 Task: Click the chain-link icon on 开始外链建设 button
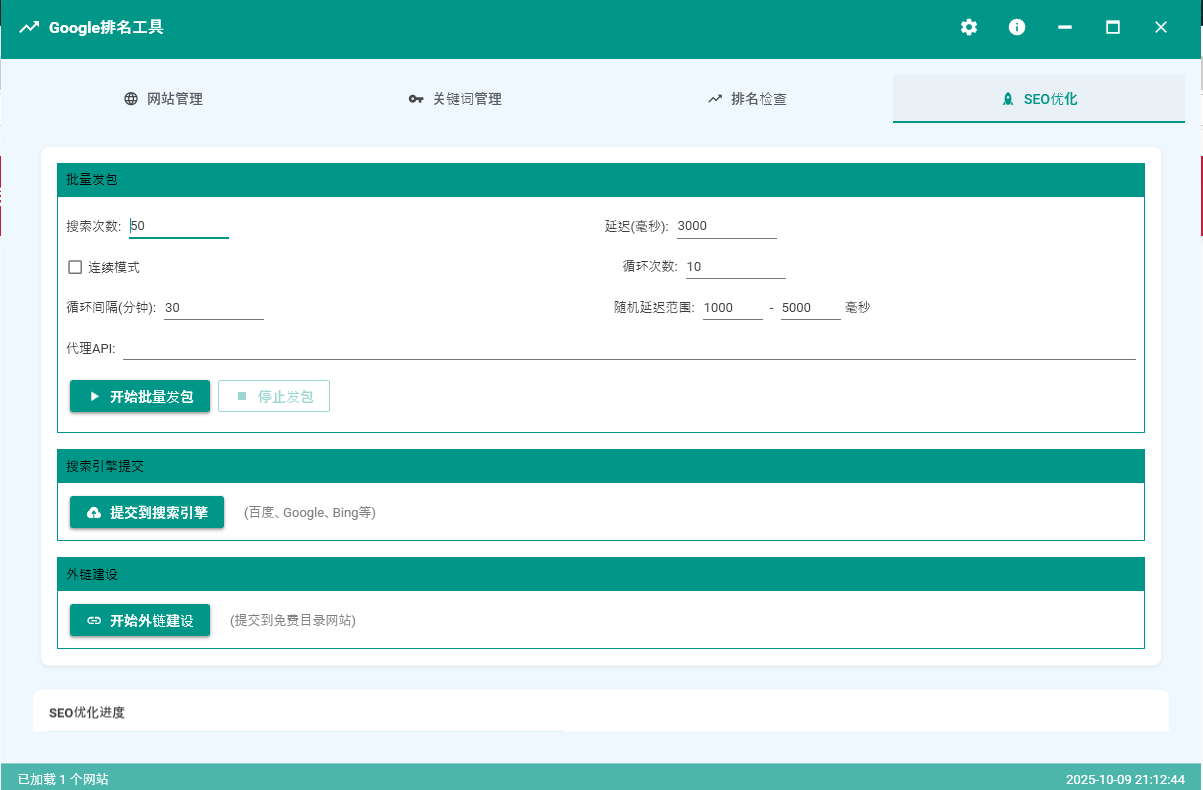[x=92, y=620]
